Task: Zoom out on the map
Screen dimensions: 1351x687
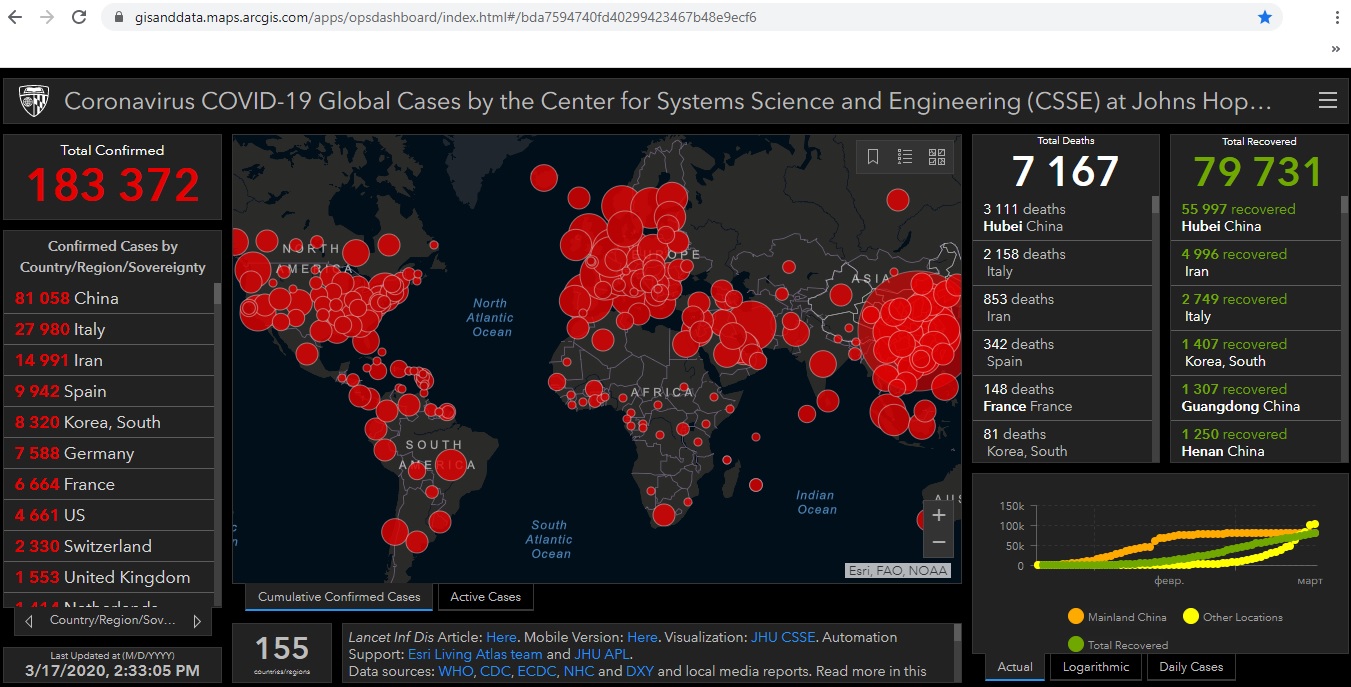Action: tap(938, 543)
